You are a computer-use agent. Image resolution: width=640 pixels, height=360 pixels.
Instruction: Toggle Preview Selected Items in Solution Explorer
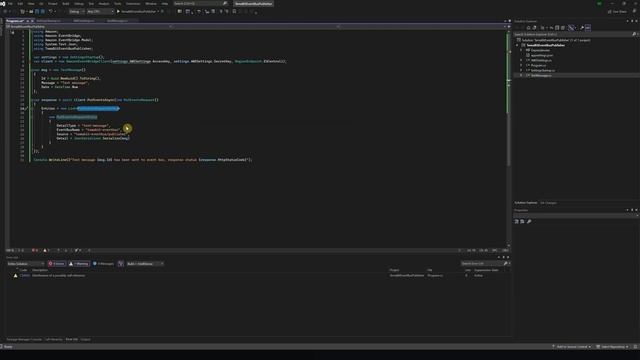tap(588, 28)
